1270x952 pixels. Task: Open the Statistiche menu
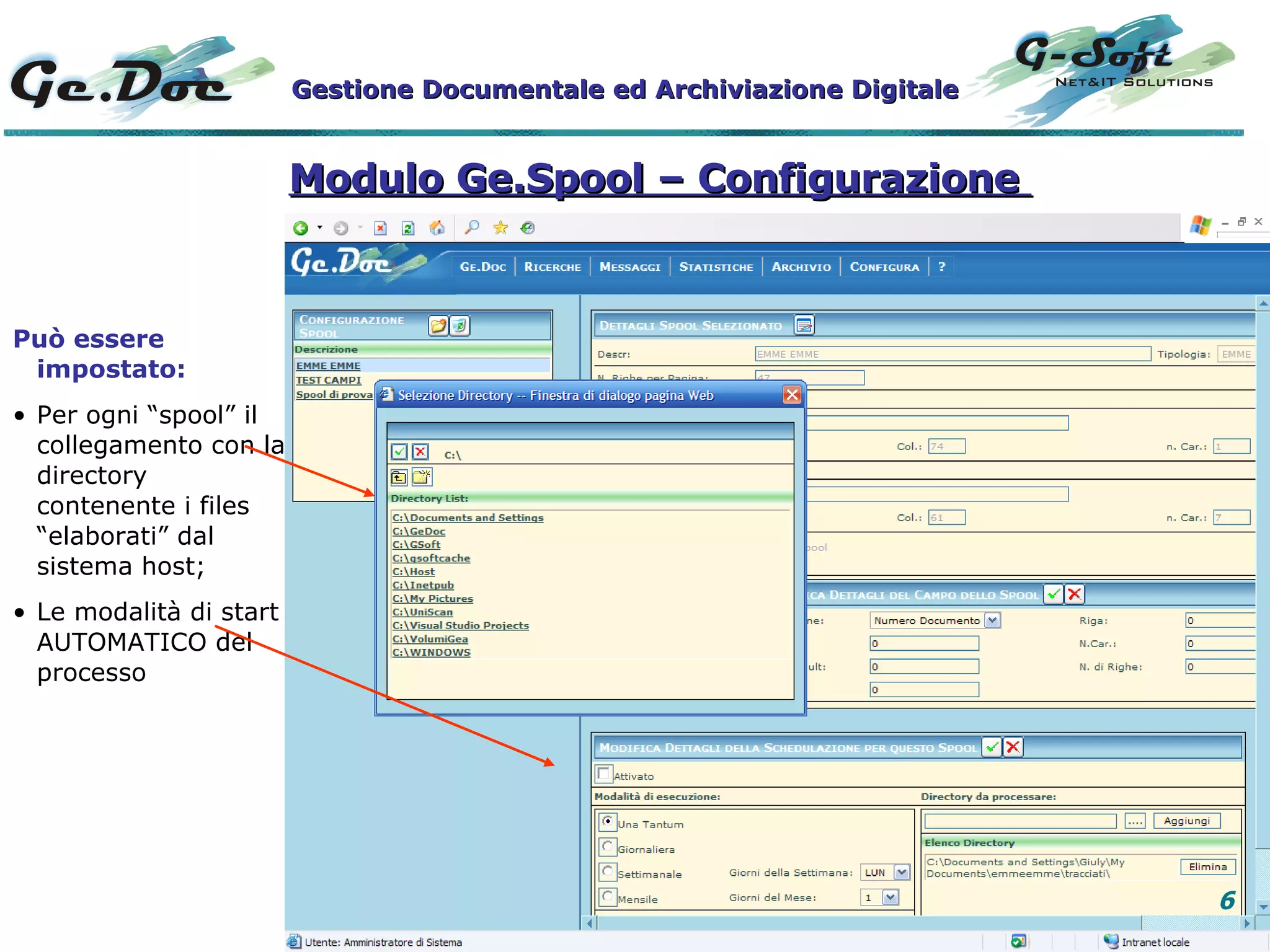pos(716,267)
